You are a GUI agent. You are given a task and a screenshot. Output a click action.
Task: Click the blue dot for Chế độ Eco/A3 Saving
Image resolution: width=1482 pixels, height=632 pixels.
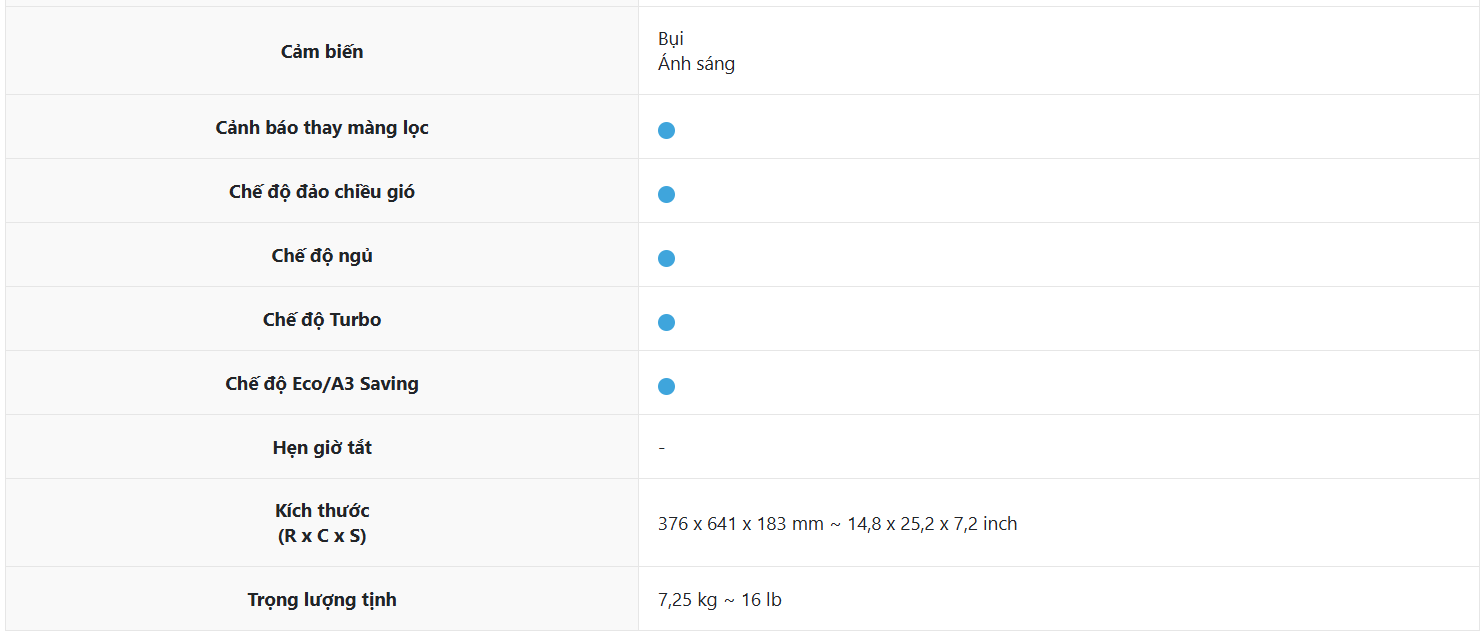(666, 386)
